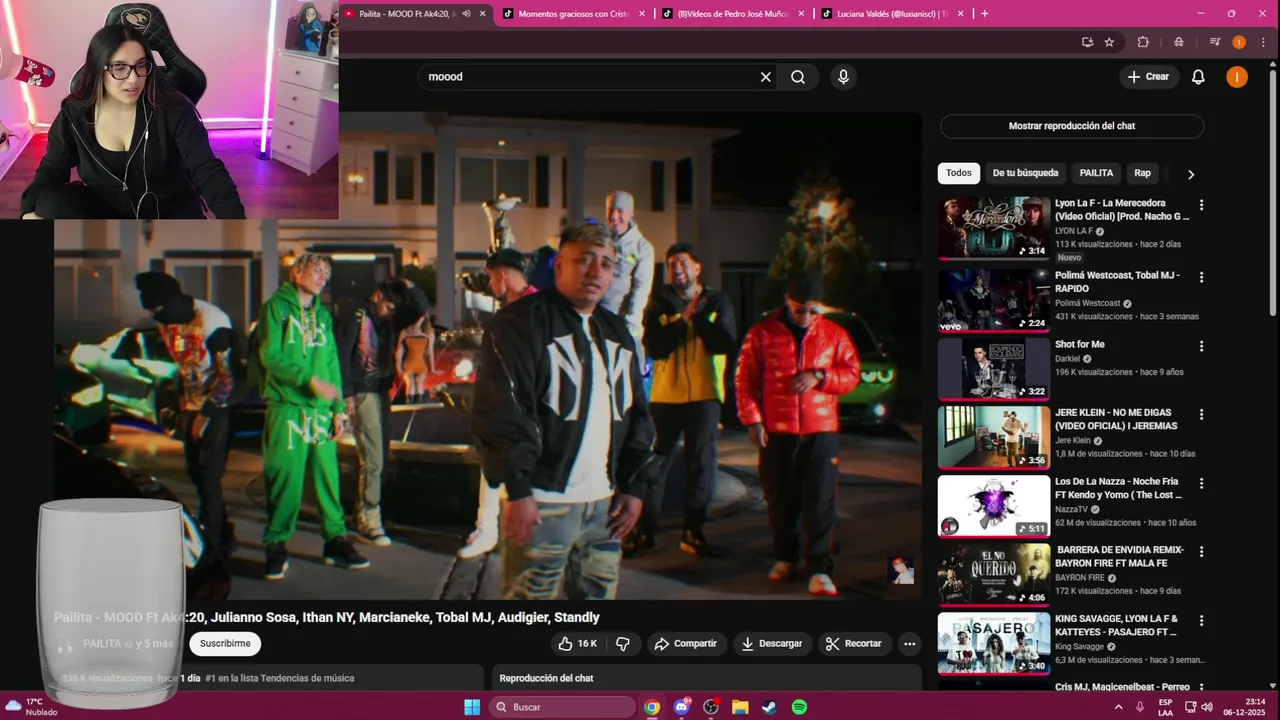
Task: Click install app icon in address bar
Action: click(x=1087, y=42)
